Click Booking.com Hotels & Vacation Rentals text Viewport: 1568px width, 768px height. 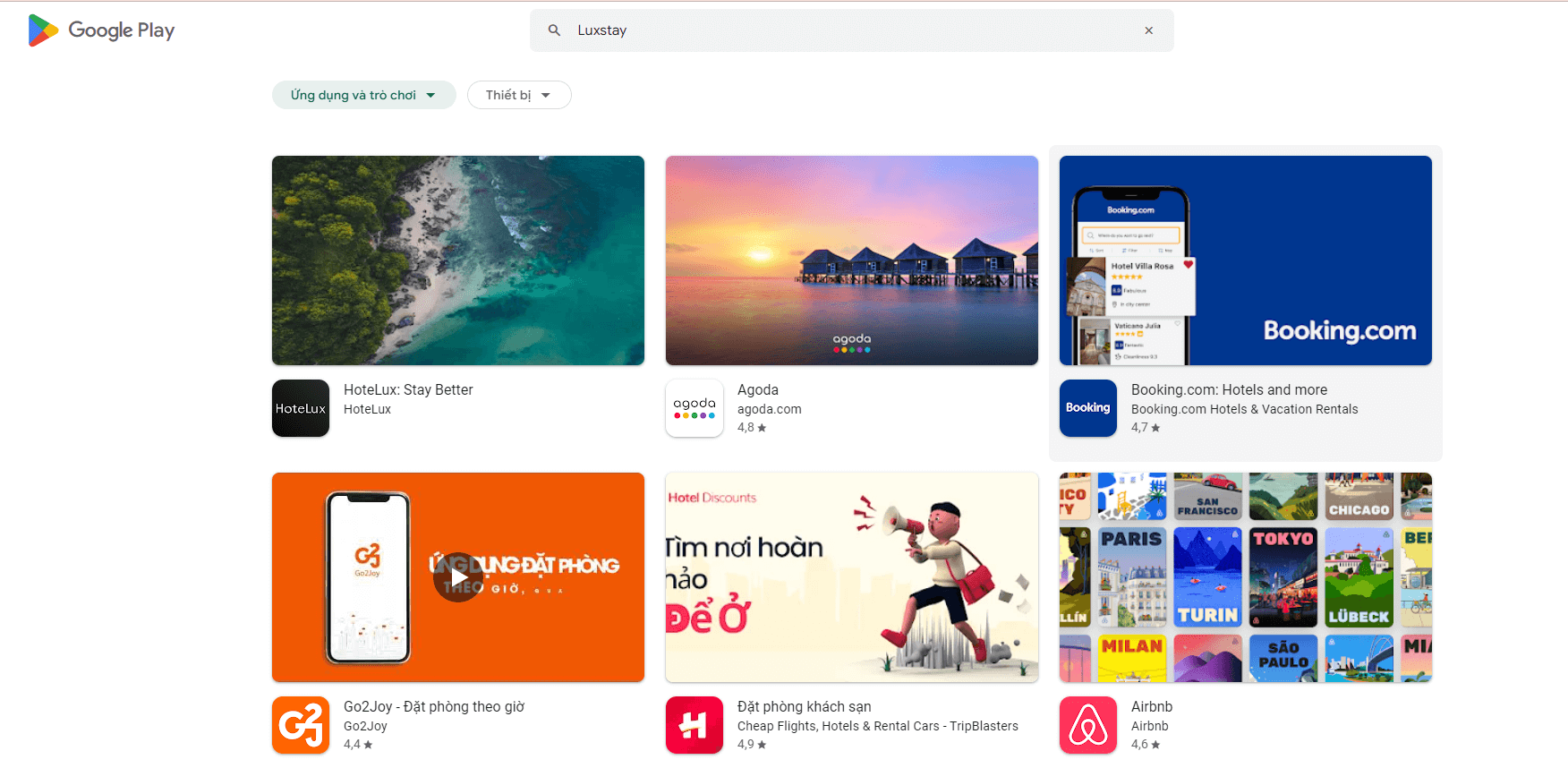coord(1244,409)
